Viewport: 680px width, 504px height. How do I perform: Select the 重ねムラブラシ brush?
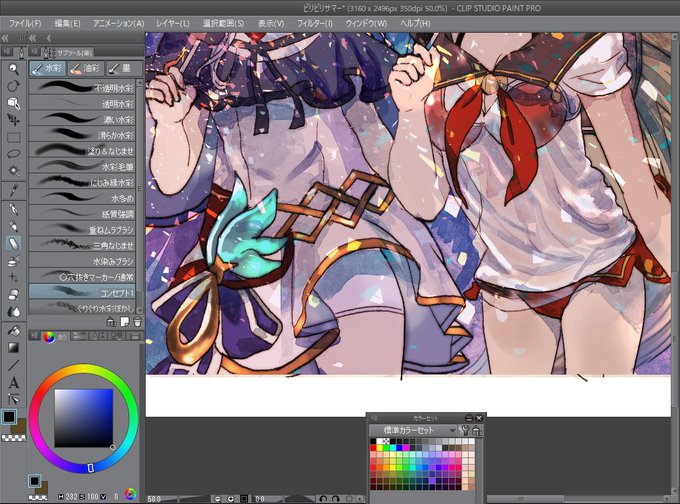[82, 229]
